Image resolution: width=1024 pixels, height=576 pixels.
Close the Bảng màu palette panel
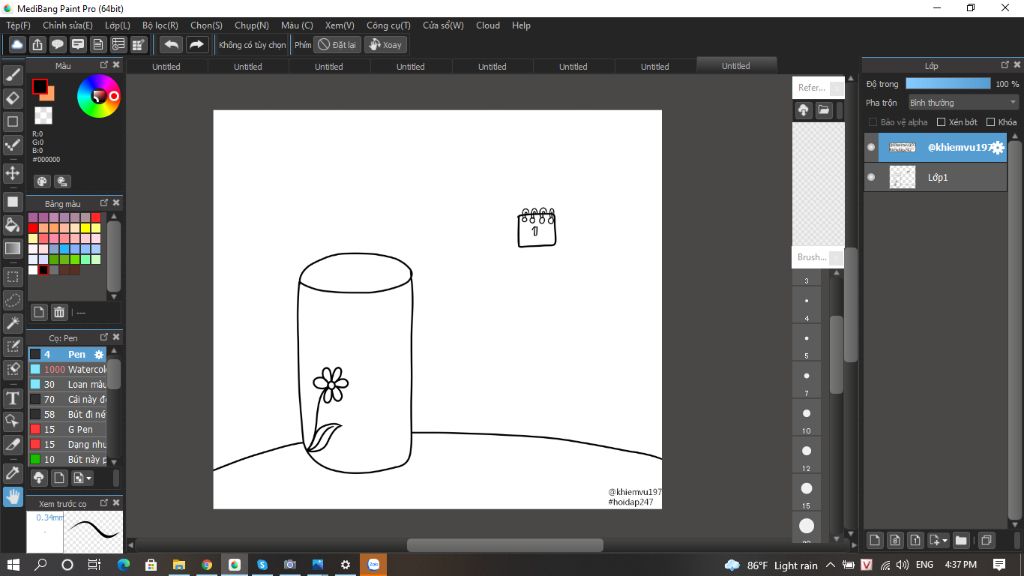pyautogui.click(x=116, y=203)
